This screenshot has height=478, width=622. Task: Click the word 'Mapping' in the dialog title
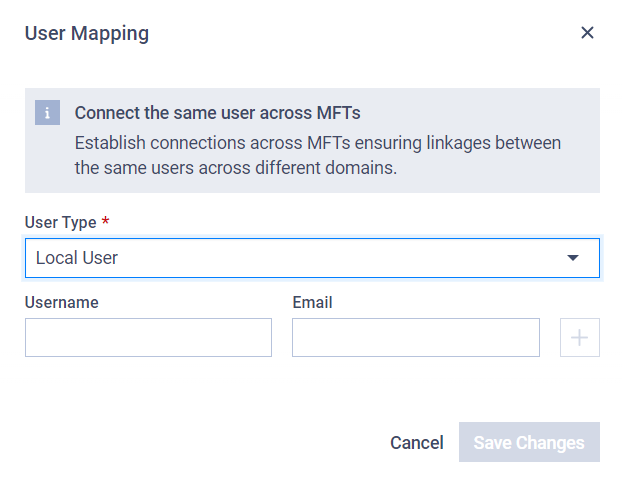click(x=110, y=34)
